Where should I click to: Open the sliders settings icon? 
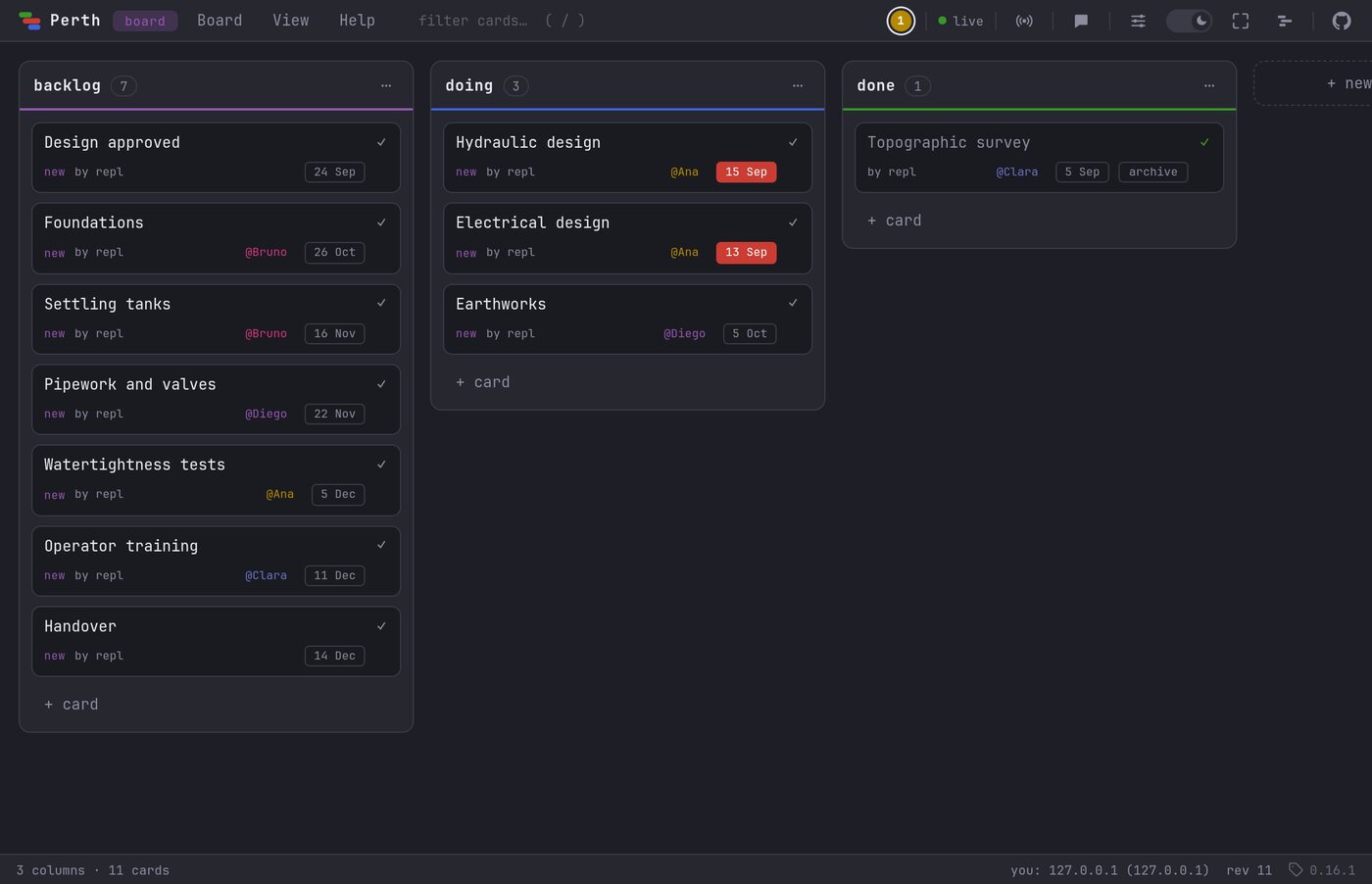click(1138, 21)
